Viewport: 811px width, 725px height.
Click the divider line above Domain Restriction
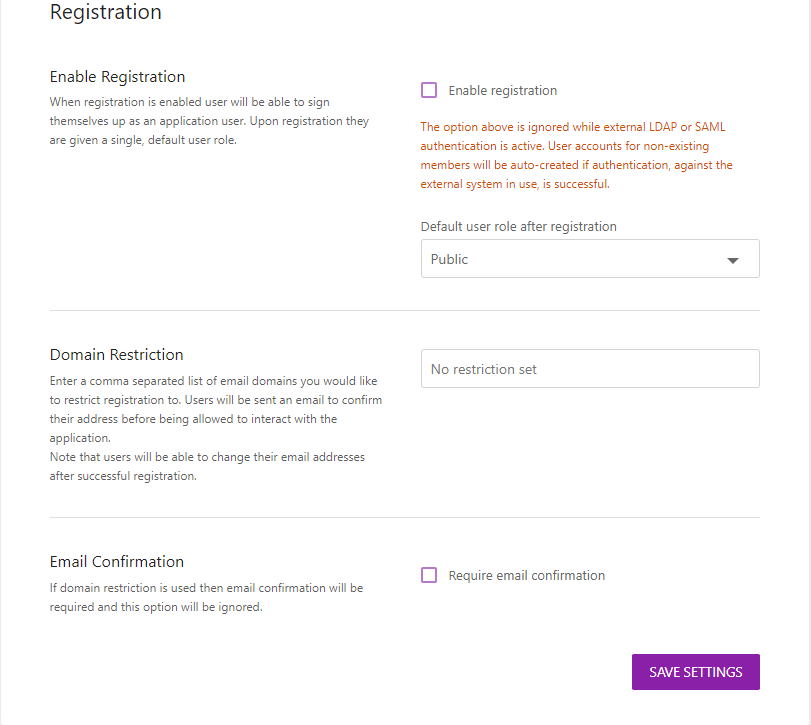coord(404,310)
